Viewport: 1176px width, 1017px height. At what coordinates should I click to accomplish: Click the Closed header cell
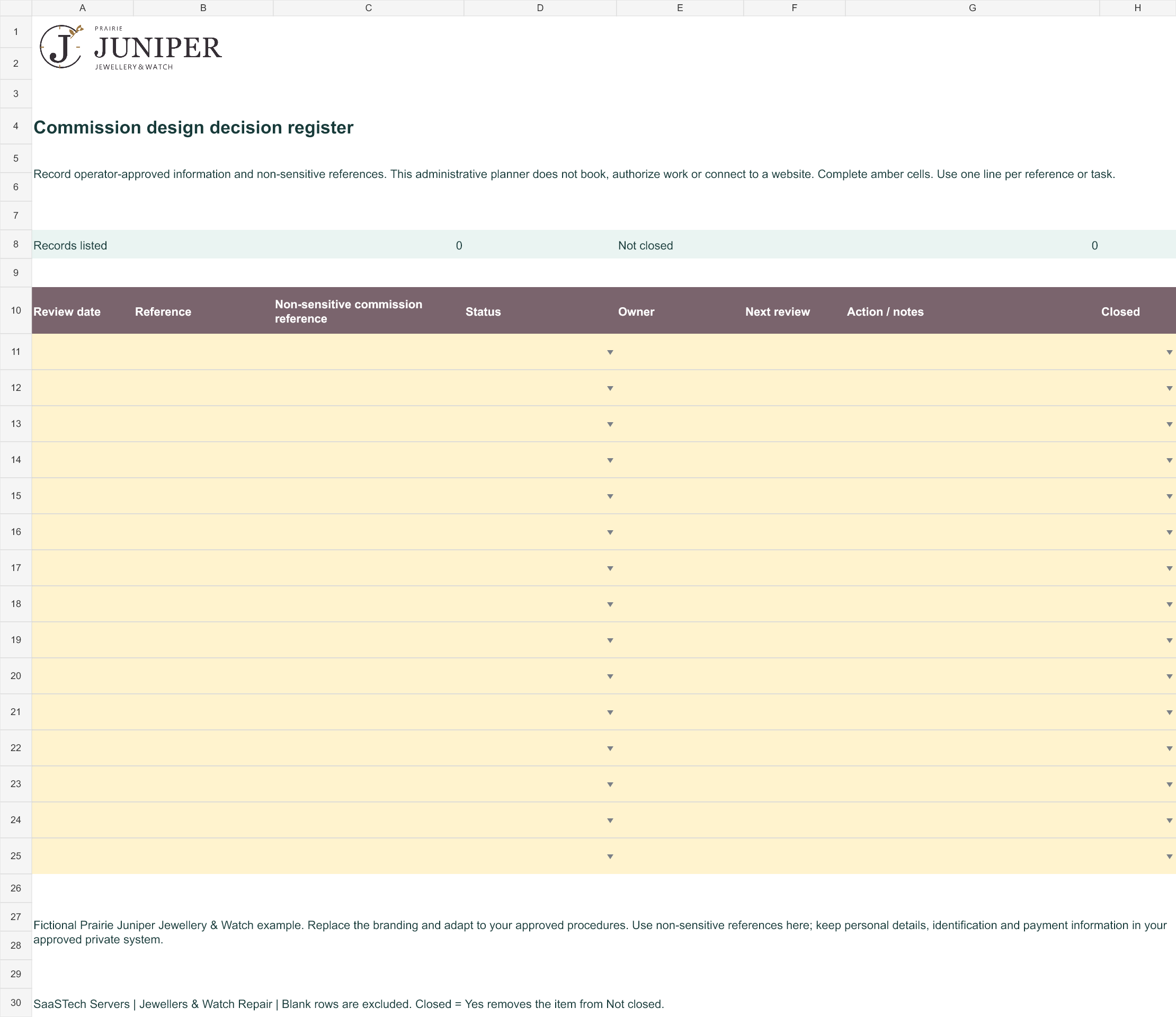1137,311
